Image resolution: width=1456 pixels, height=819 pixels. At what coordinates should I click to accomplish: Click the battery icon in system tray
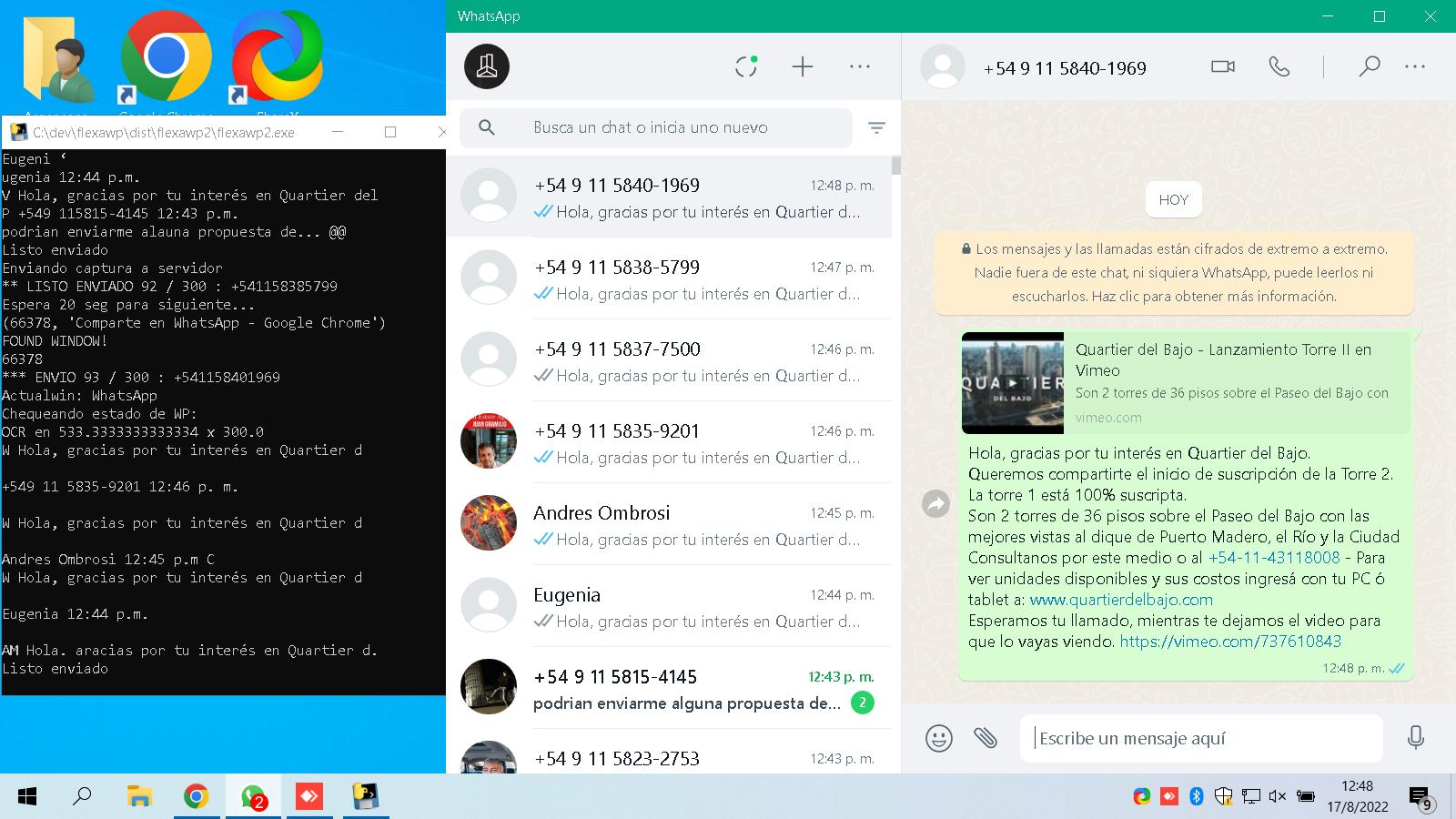tap(1305, 796)
